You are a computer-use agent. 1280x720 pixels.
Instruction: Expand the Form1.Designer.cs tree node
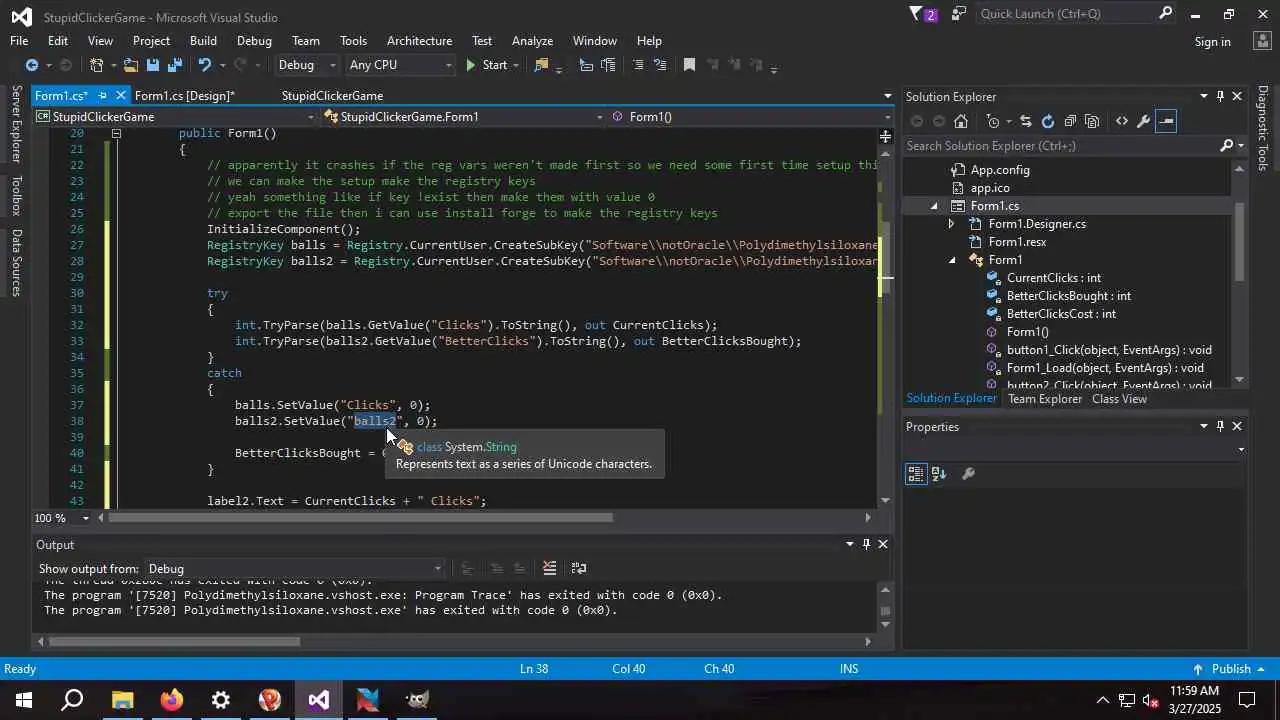(951, 224)
